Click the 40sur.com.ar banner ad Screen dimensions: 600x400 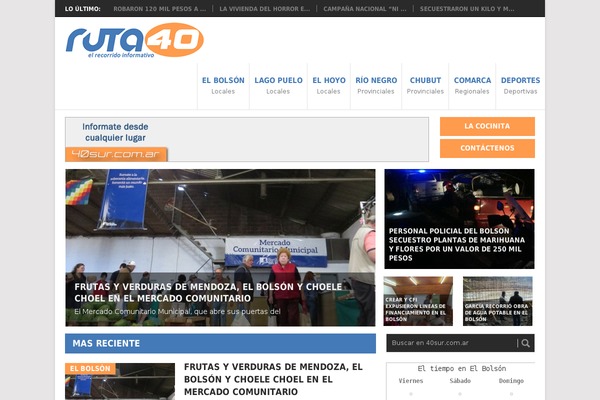(247, 139)
